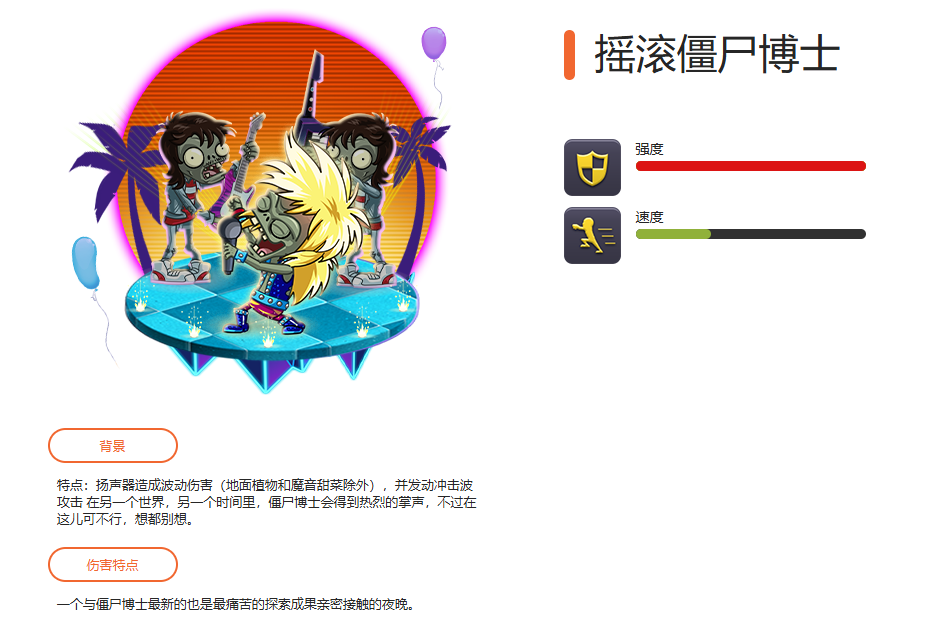Click the 强度 label text
Viewport: 929px width, 640px height.
coord(649,149)
